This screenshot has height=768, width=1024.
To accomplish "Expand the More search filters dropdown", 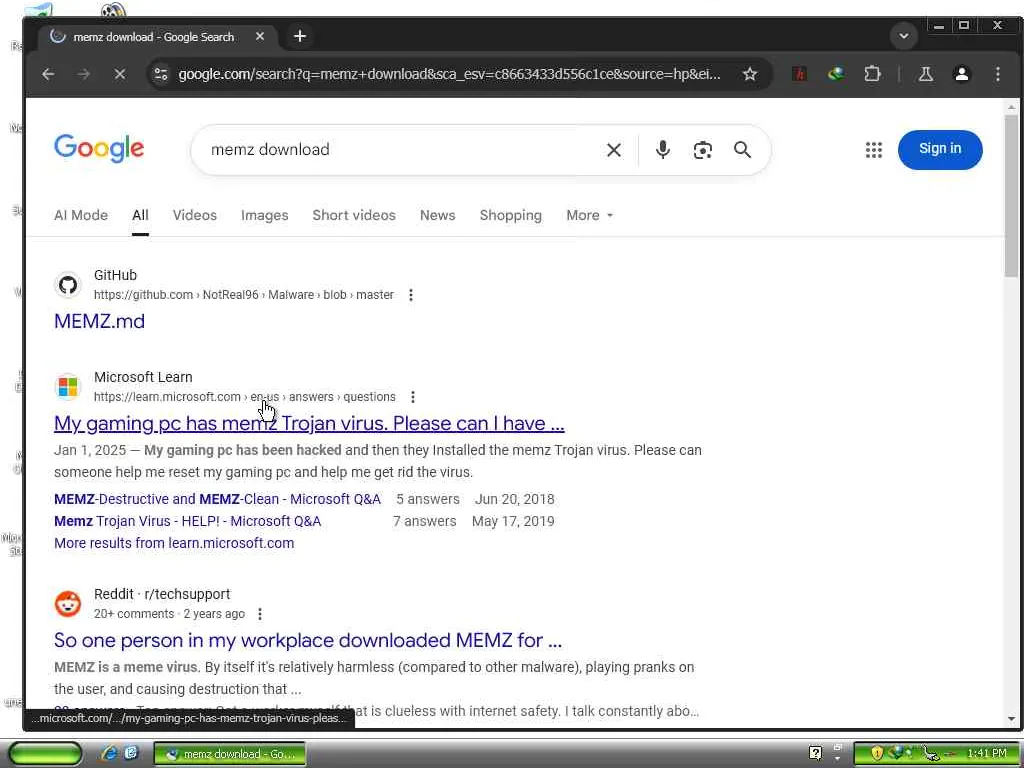I will coord(590,216).
